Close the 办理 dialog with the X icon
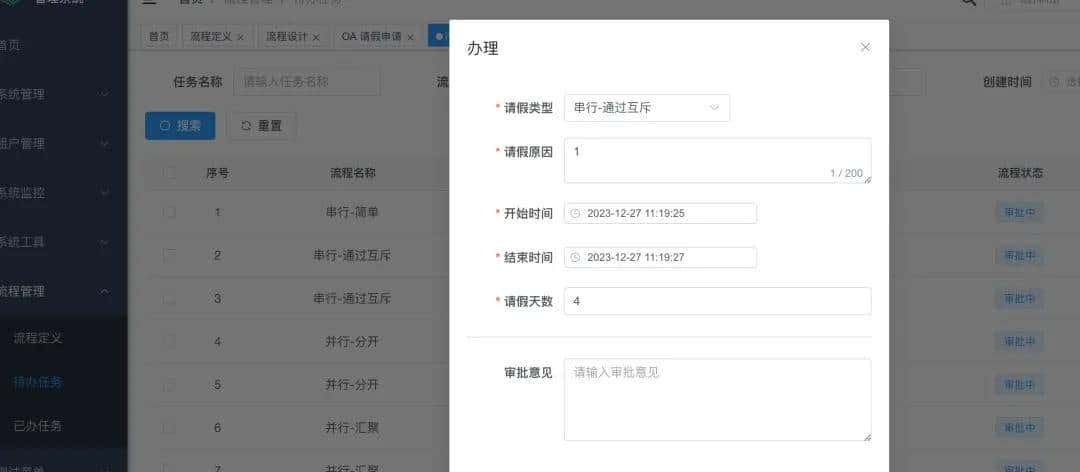The image size is (1080, 472). point(865,48)
